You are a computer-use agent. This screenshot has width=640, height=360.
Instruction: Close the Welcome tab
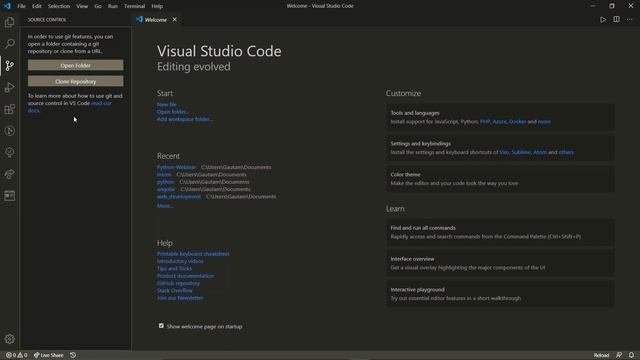pyautogui.click(x=175, y=20)
